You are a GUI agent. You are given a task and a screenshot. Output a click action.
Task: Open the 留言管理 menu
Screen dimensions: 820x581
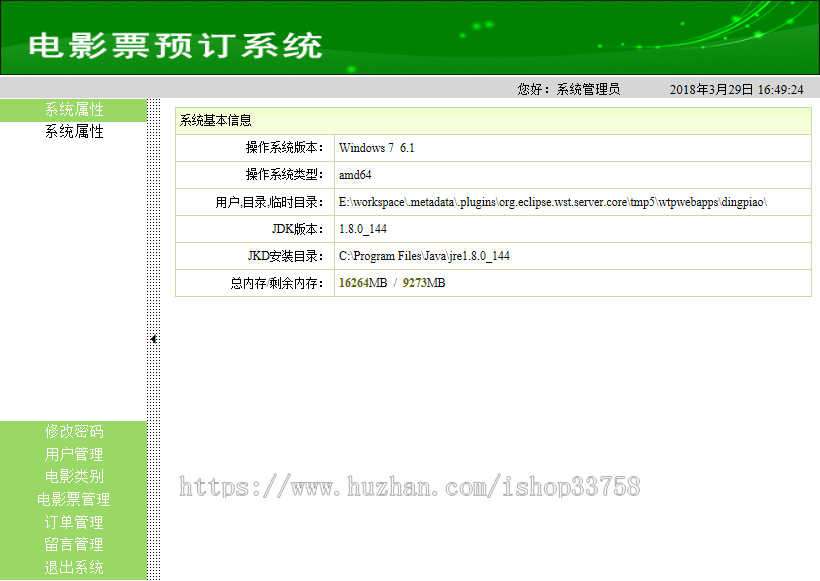click(74, 544)
